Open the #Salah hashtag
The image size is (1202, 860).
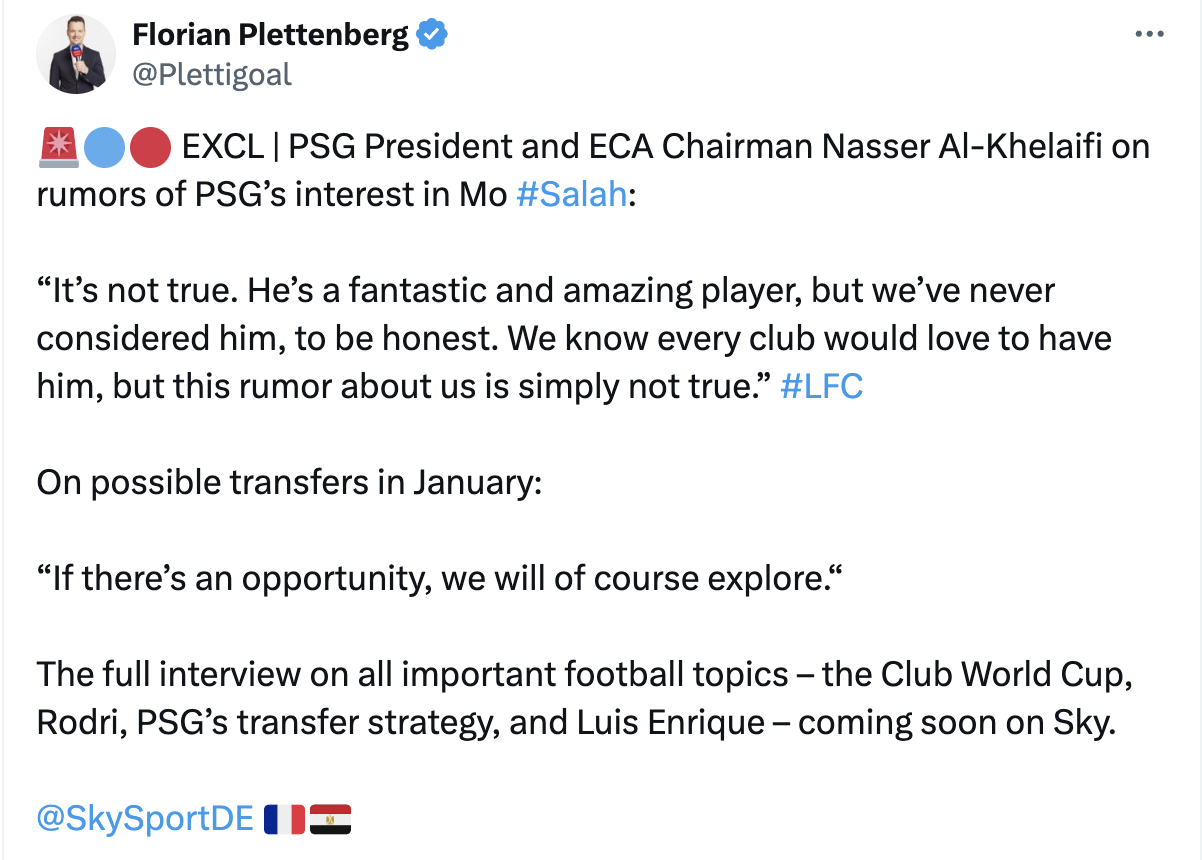pyautogui.click(x=571, y=194)
